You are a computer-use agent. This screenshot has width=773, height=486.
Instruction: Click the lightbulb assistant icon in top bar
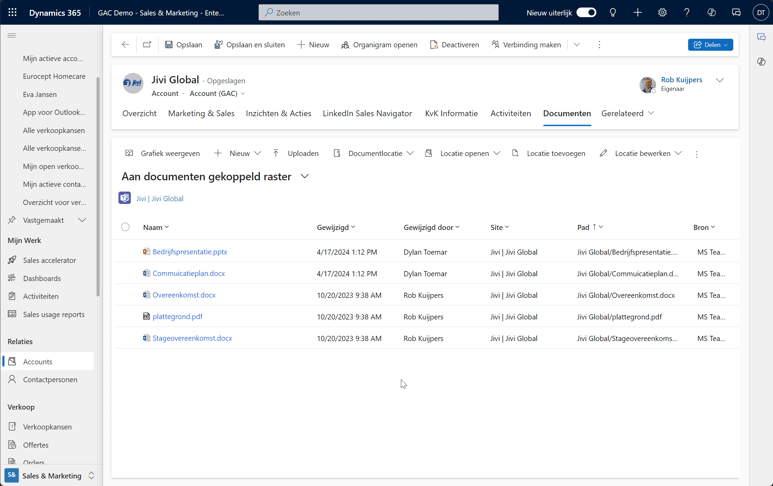tap(613, 12)
